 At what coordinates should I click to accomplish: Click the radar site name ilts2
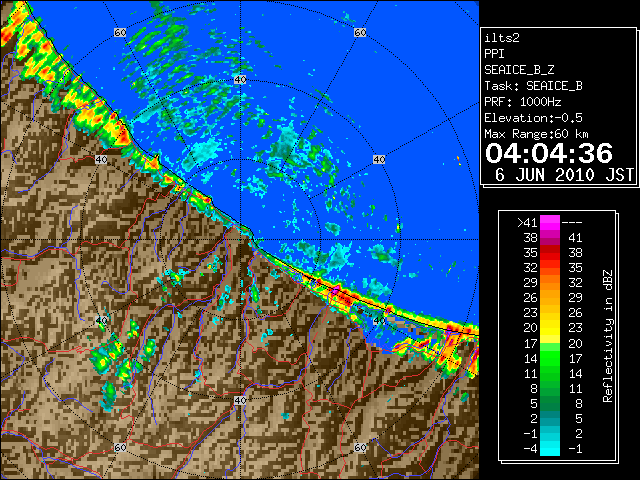(502, 38)
